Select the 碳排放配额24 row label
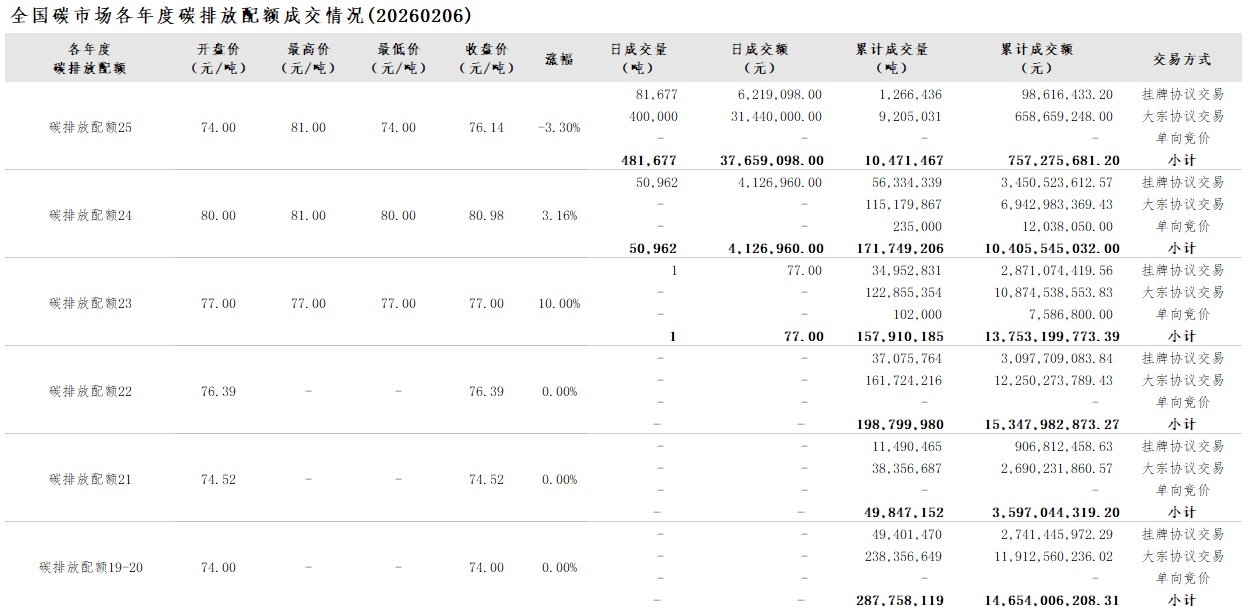The width and height of the screenshot is (1248, 612). click(90, 216)
